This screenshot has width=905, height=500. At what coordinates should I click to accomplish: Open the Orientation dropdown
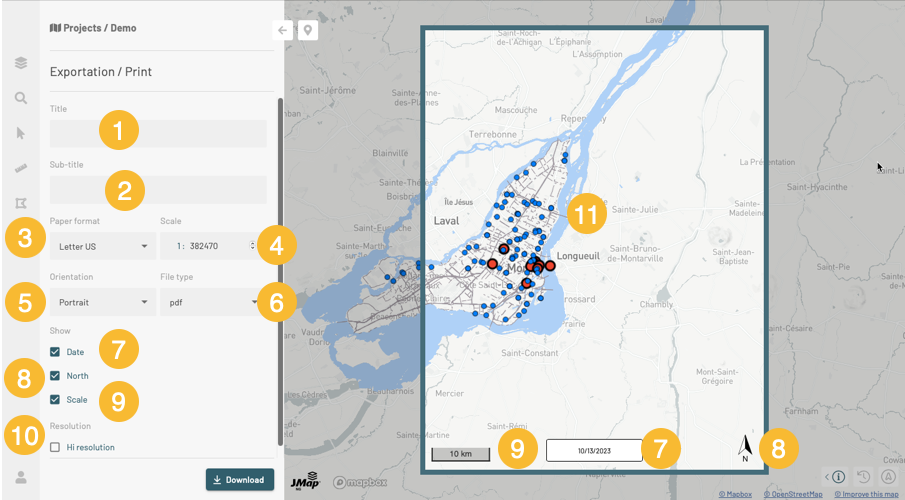(x=103, y=301)
